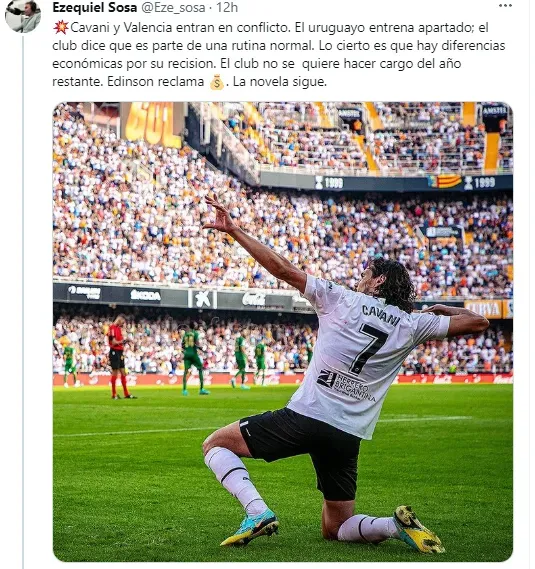The height and width of the screenshot is (569, 535).
Task: Click the Herrero Brigantina sponsor on jersey
Action: click(347, 386)
